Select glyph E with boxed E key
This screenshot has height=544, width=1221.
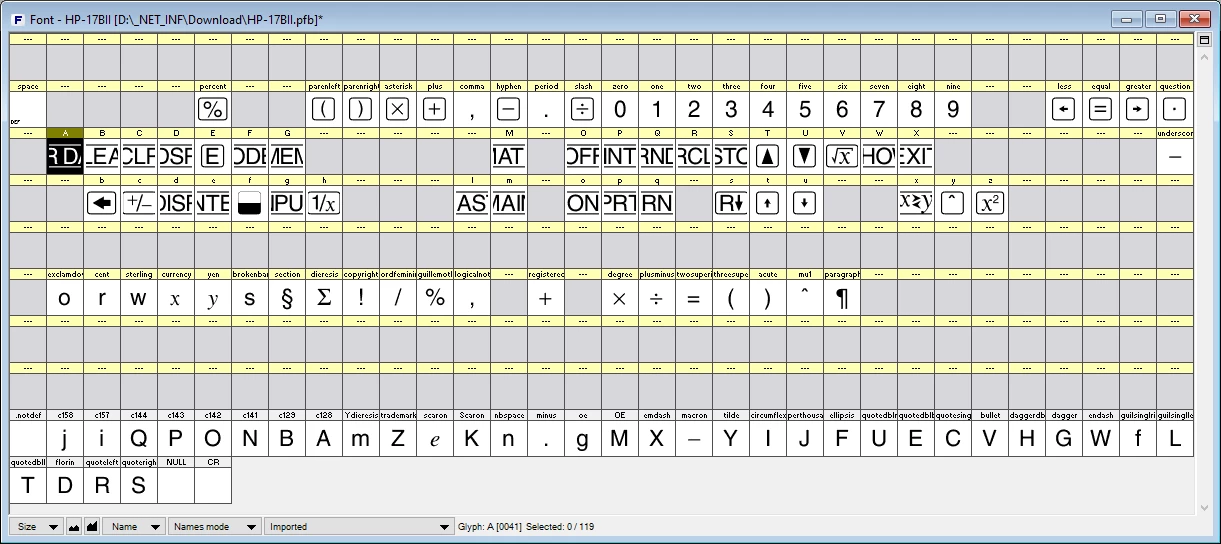click(213, 156)
